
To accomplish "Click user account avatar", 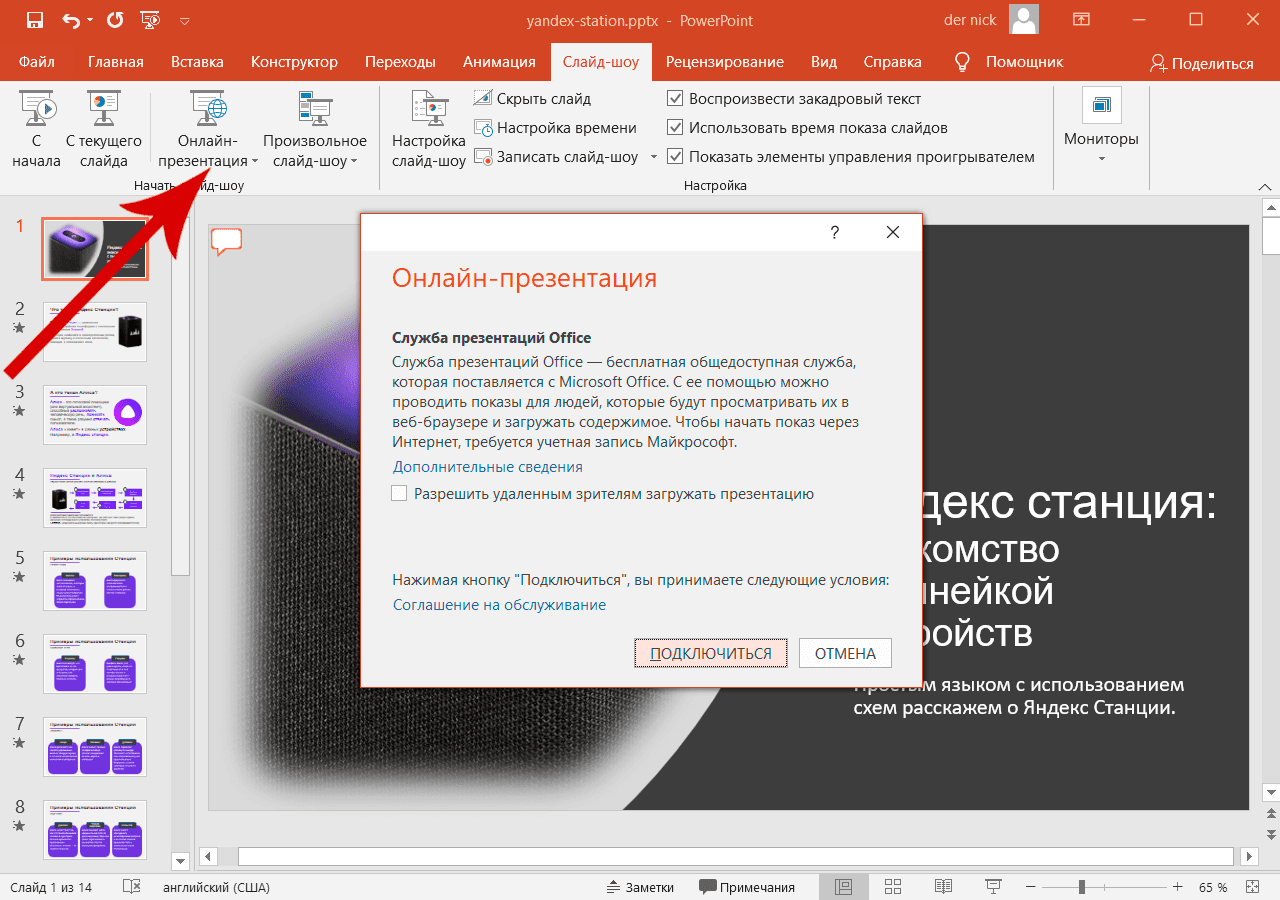I will [1023, 20].
